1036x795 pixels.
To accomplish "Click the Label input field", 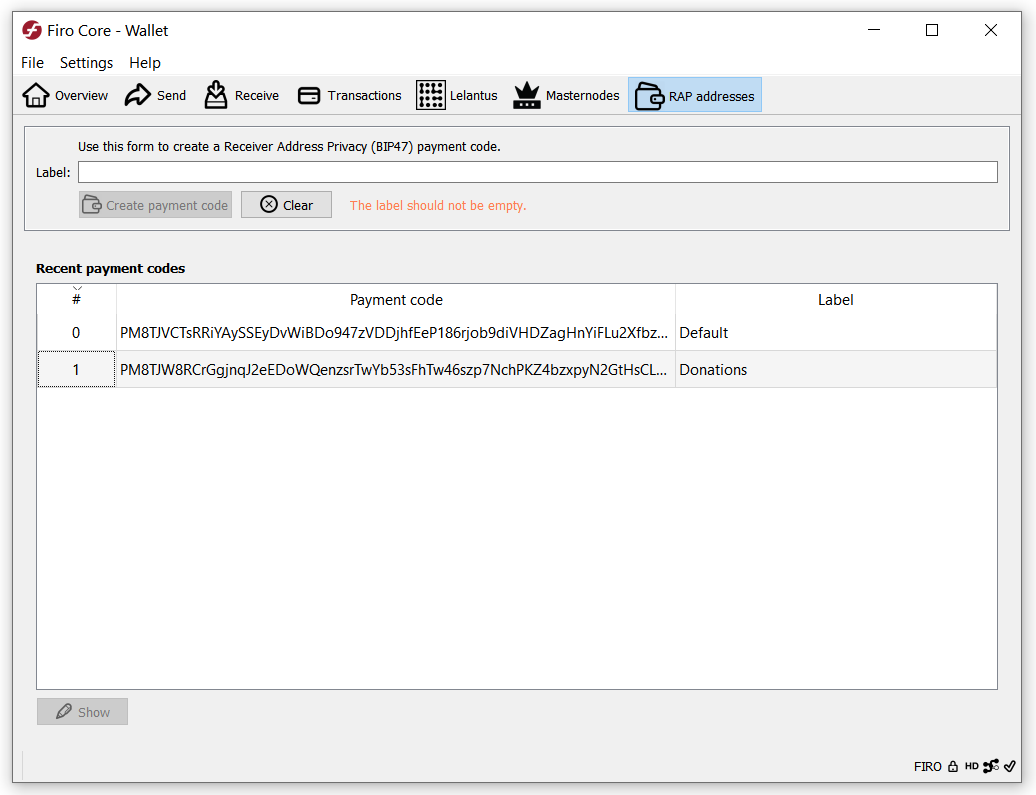I will [x=538, y=172].
